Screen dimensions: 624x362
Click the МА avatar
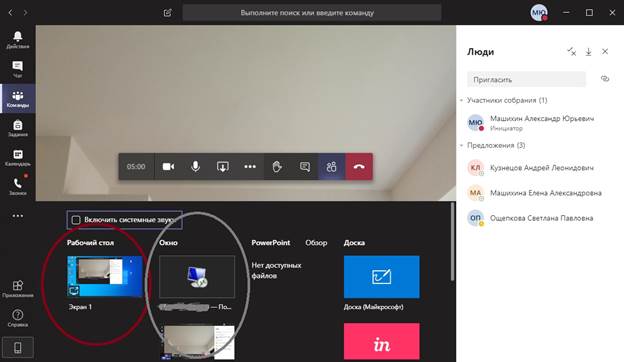(476, 193)
